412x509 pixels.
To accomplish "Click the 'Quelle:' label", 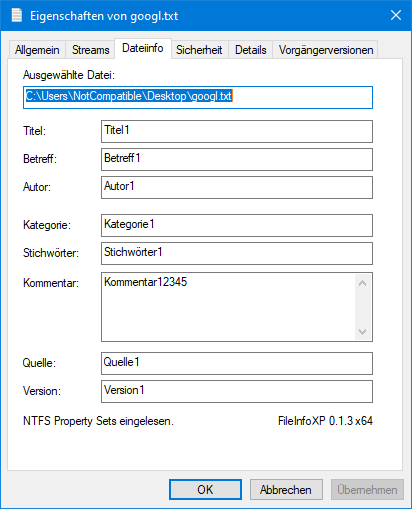I will pos(39,363).
